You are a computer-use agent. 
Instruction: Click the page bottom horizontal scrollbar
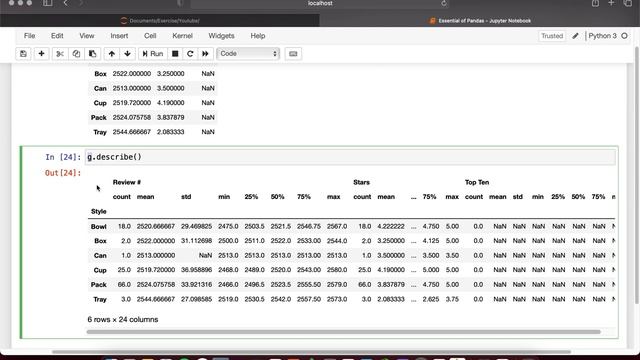tap(311, 351)
